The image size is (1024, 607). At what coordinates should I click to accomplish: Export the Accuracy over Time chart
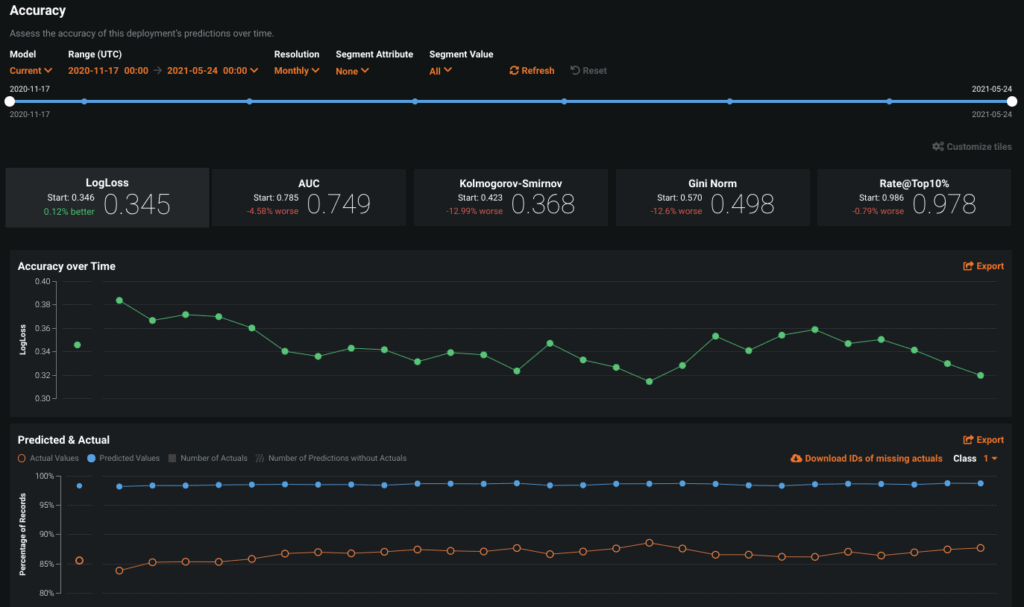point(983,266)
